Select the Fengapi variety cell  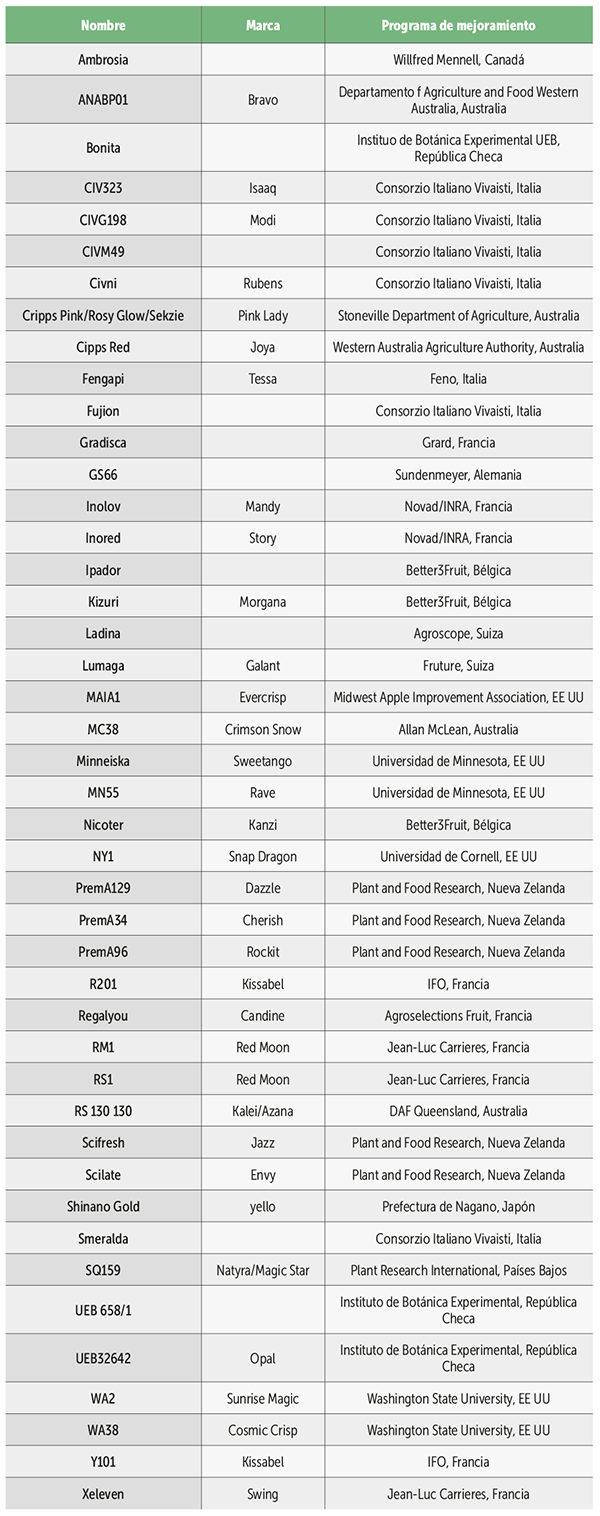coord(103,379)
